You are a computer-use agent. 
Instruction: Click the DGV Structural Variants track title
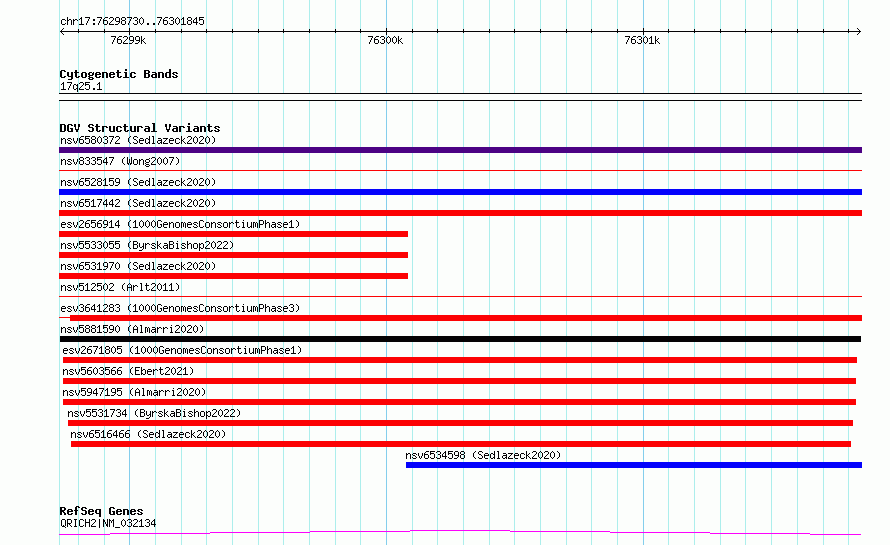click(140, 128)
